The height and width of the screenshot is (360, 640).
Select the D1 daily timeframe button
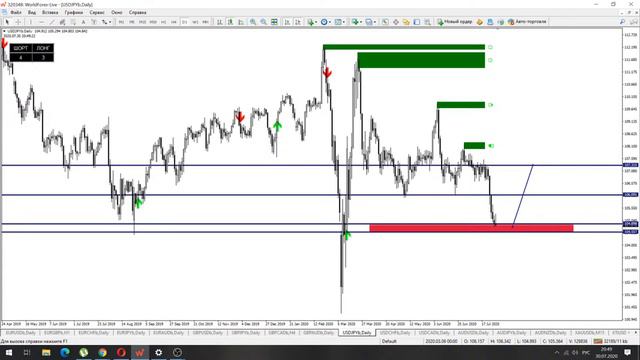point(184,22)
